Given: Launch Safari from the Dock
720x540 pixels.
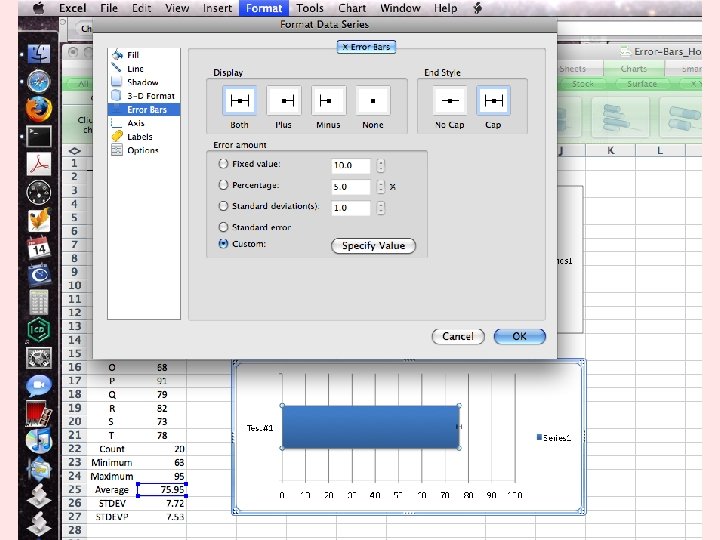Looking at the screenshot, I should [39, 81].
